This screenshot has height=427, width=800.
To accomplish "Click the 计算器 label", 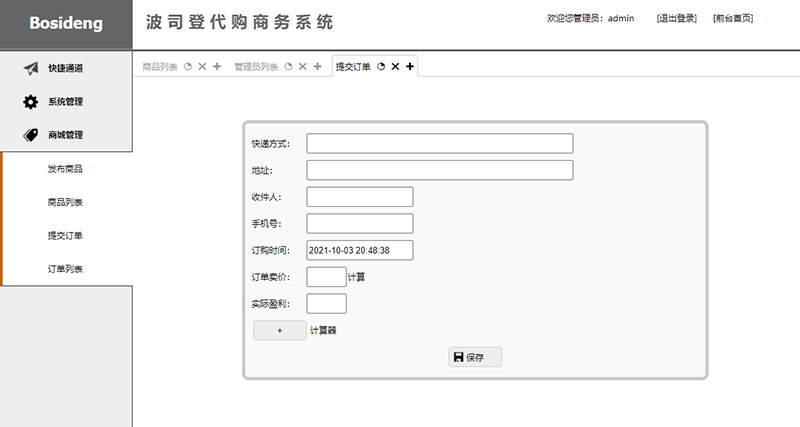I will pos(323,331).
